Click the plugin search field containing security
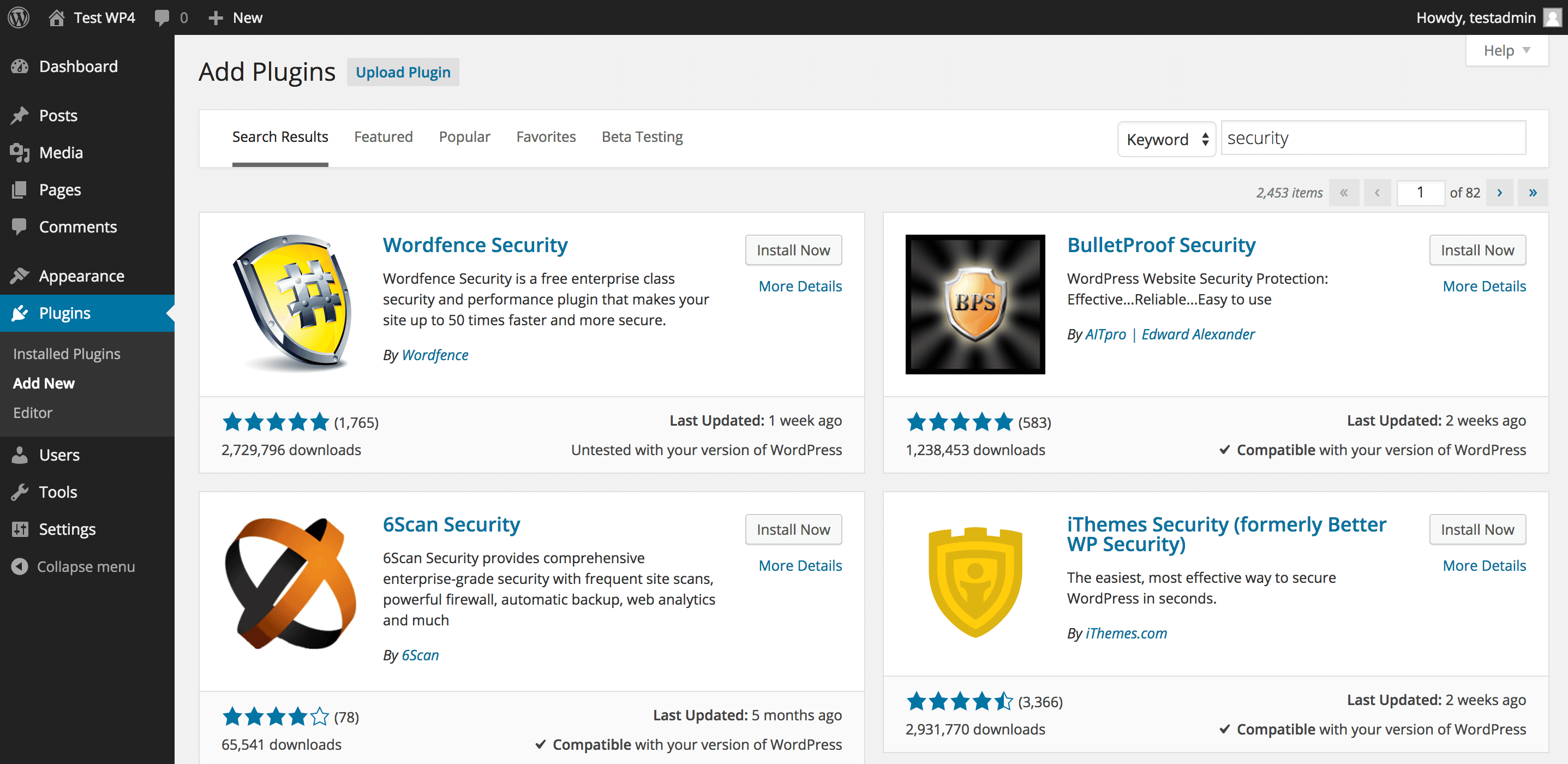Screen dimensions: 1568x764 pyautogui.click(x=1373, y=138)
